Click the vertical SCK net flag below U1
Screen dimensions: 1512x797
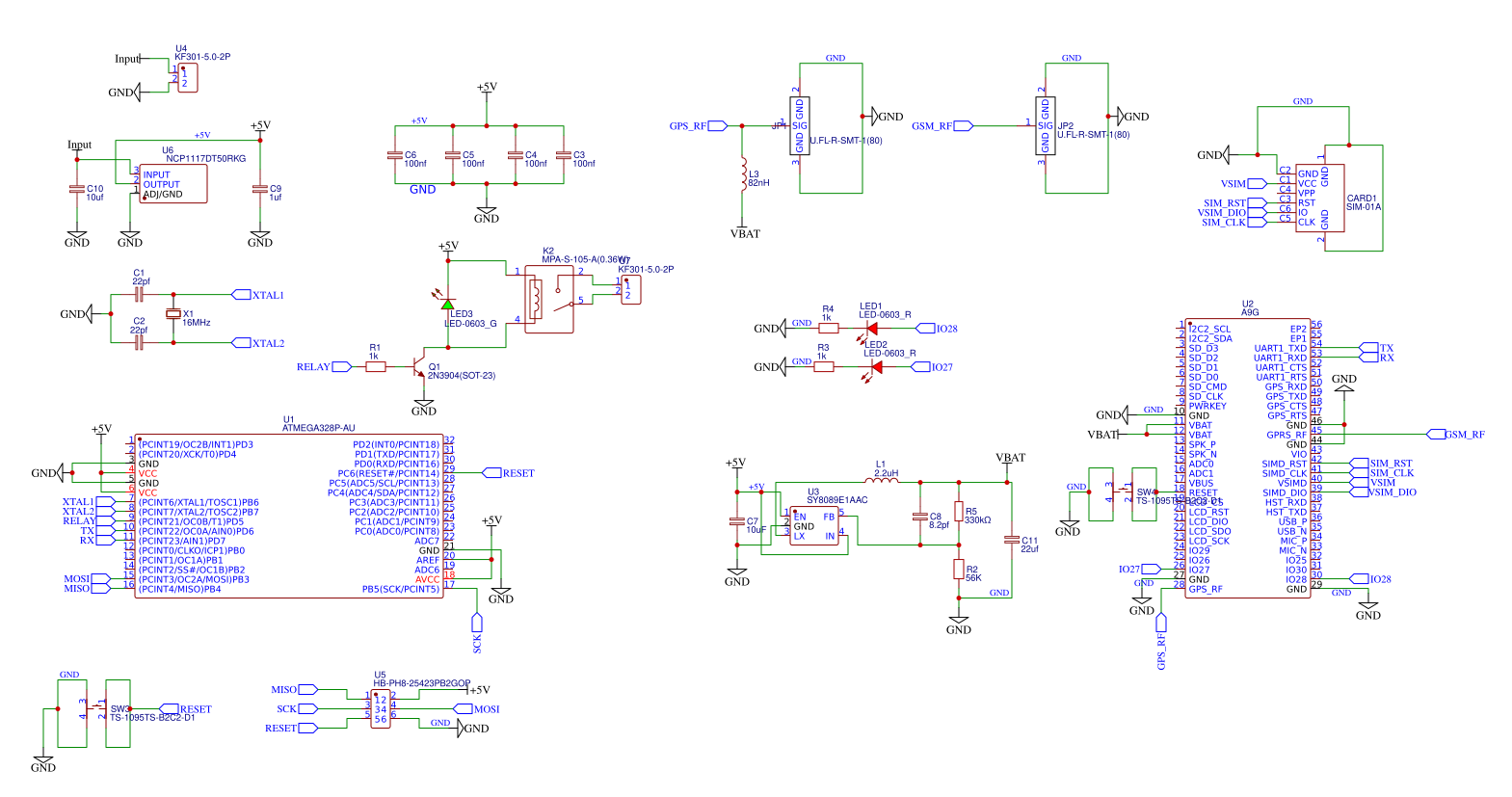(x=477, y=632)
